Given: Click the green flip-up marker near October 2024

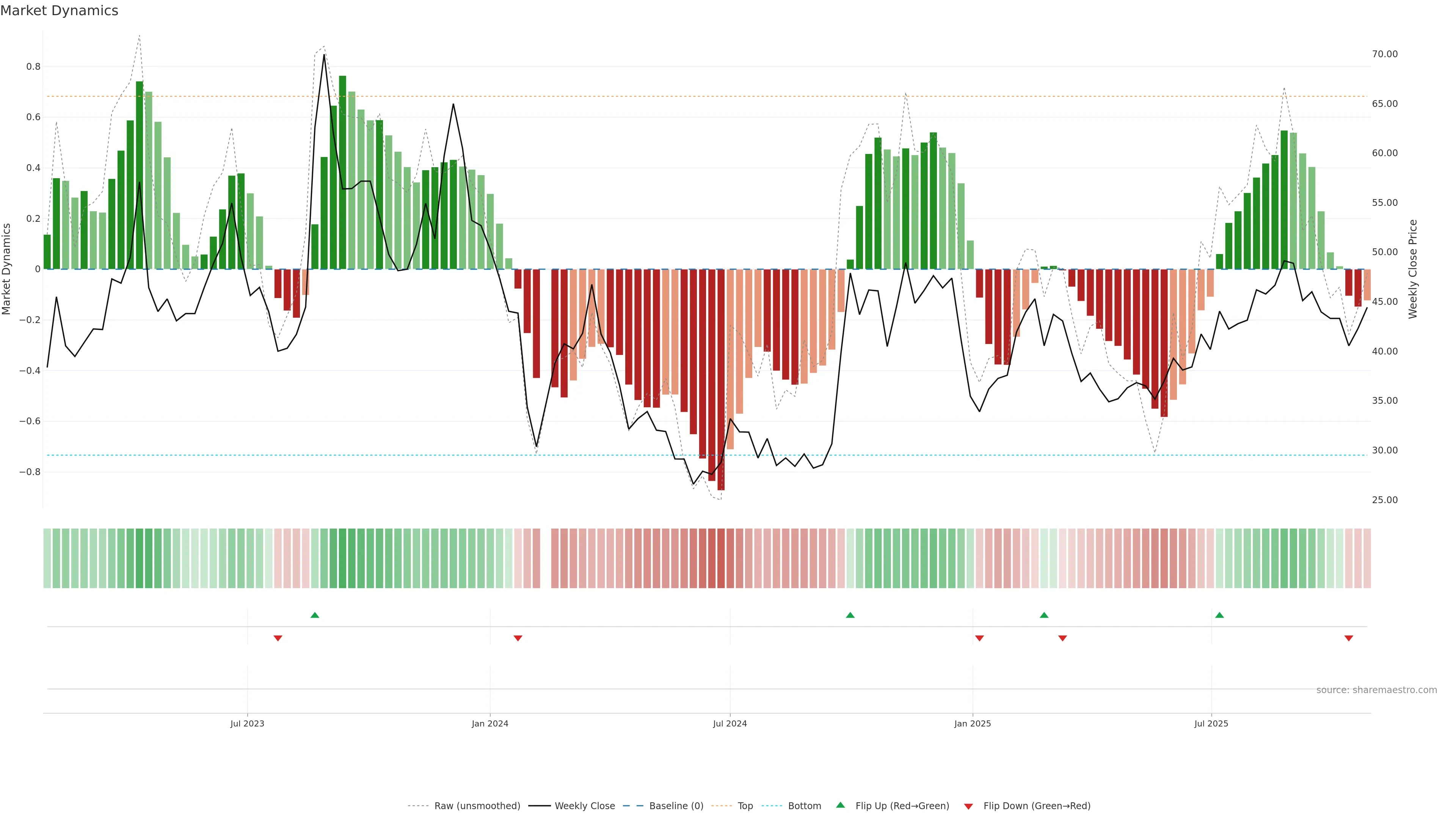Looking at the screenshot, I should 850,615.
